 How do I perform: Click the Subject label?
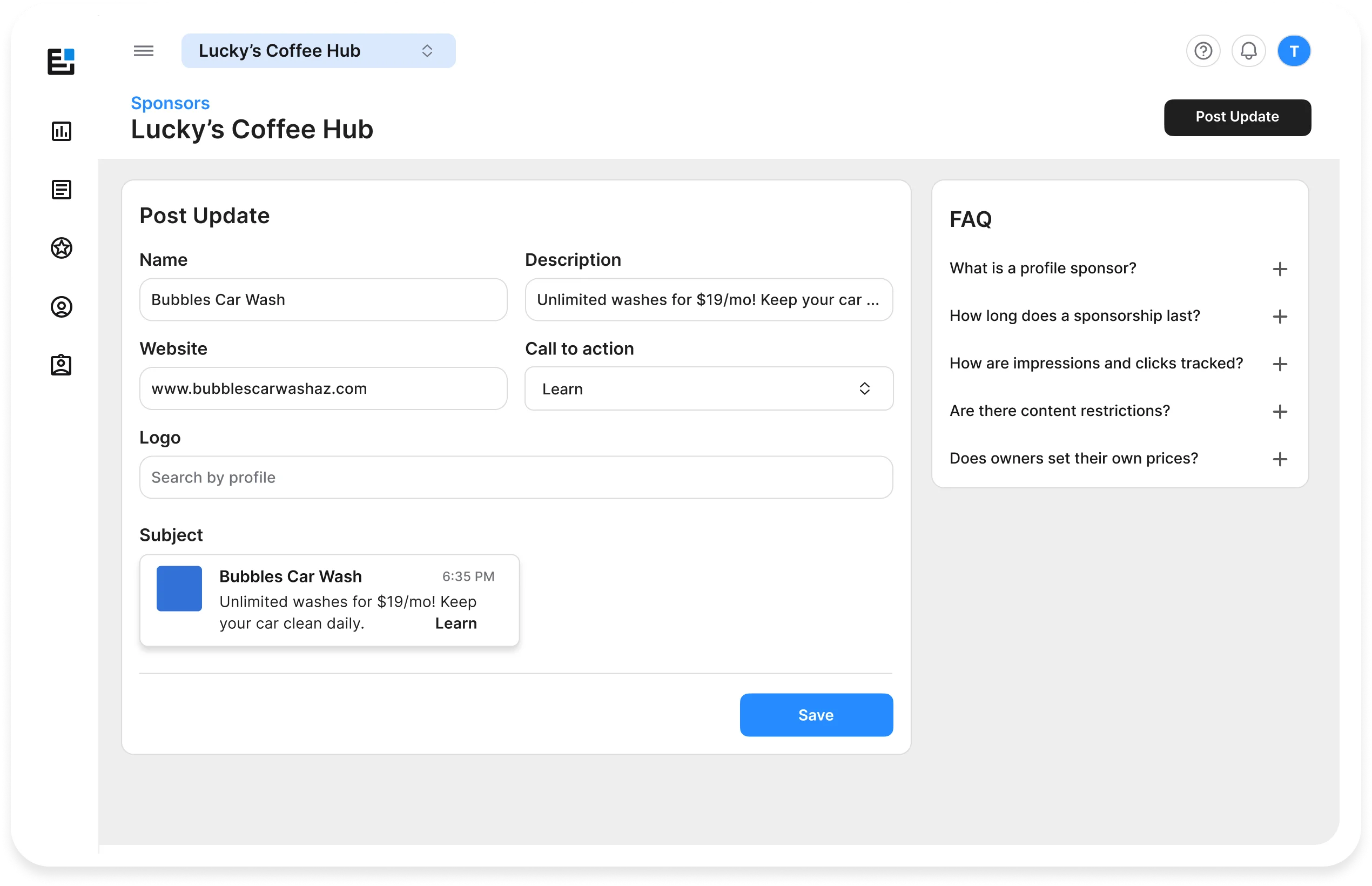(171, 535)
